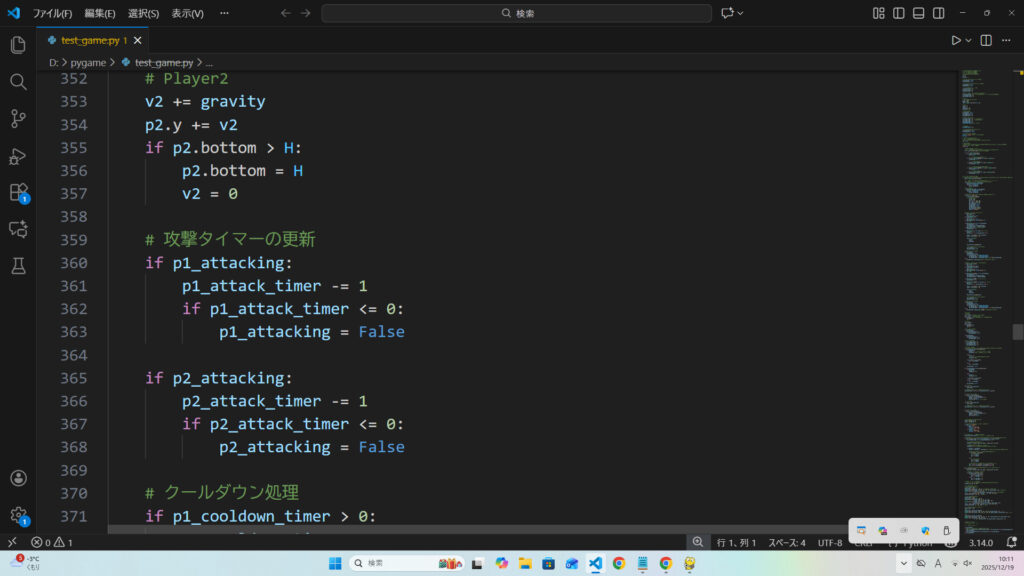The width and height of the screenshot is (1024, 576).
Task: Run the Python file with play button
Action: 956,40
